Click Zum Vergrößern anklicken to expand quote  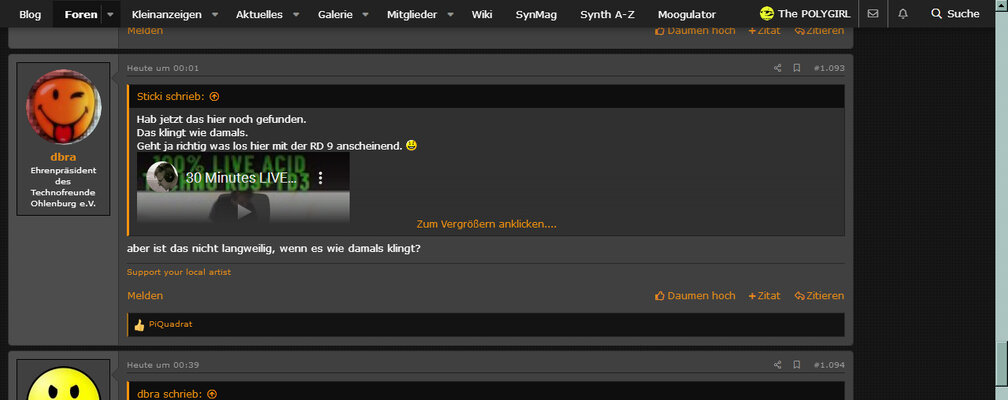(486, 224)
